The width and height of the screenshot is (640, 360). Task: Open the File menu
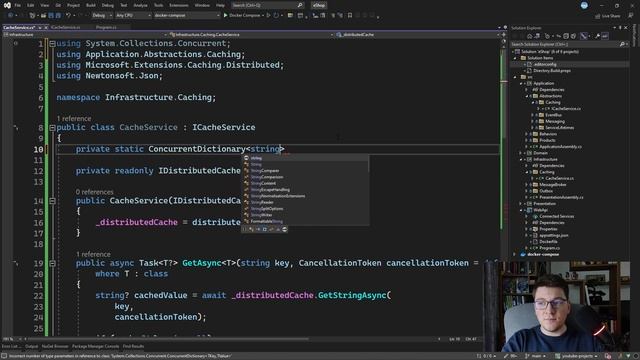17,5
